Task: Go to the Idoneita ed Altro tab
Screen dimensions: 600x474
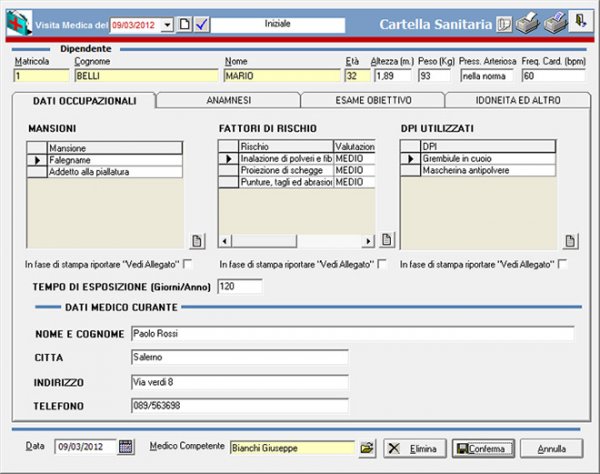Action: pyautogui.click(x=518, y=100)
